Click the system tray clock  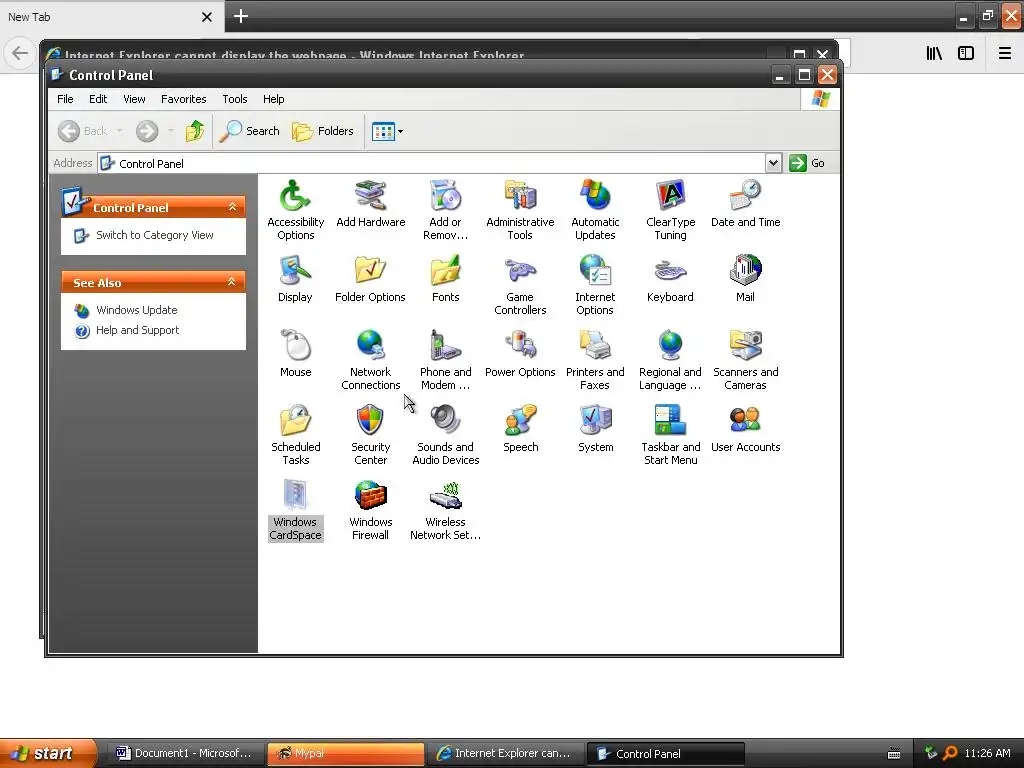pos(987,753)
